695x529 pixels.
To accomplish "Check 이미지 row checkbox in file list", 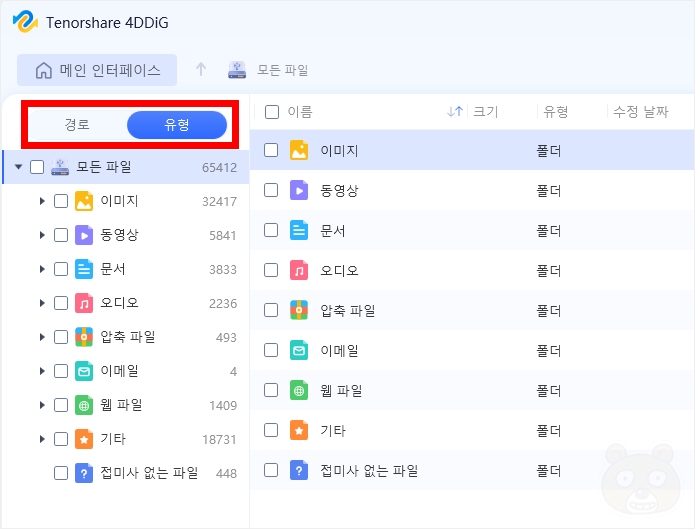I will tap(271, 150).
